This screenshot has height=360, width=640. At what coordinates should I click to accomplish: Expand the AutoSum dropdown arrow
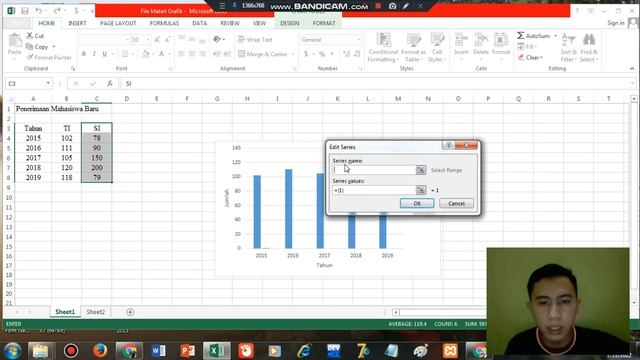click(x=556, y=36)
